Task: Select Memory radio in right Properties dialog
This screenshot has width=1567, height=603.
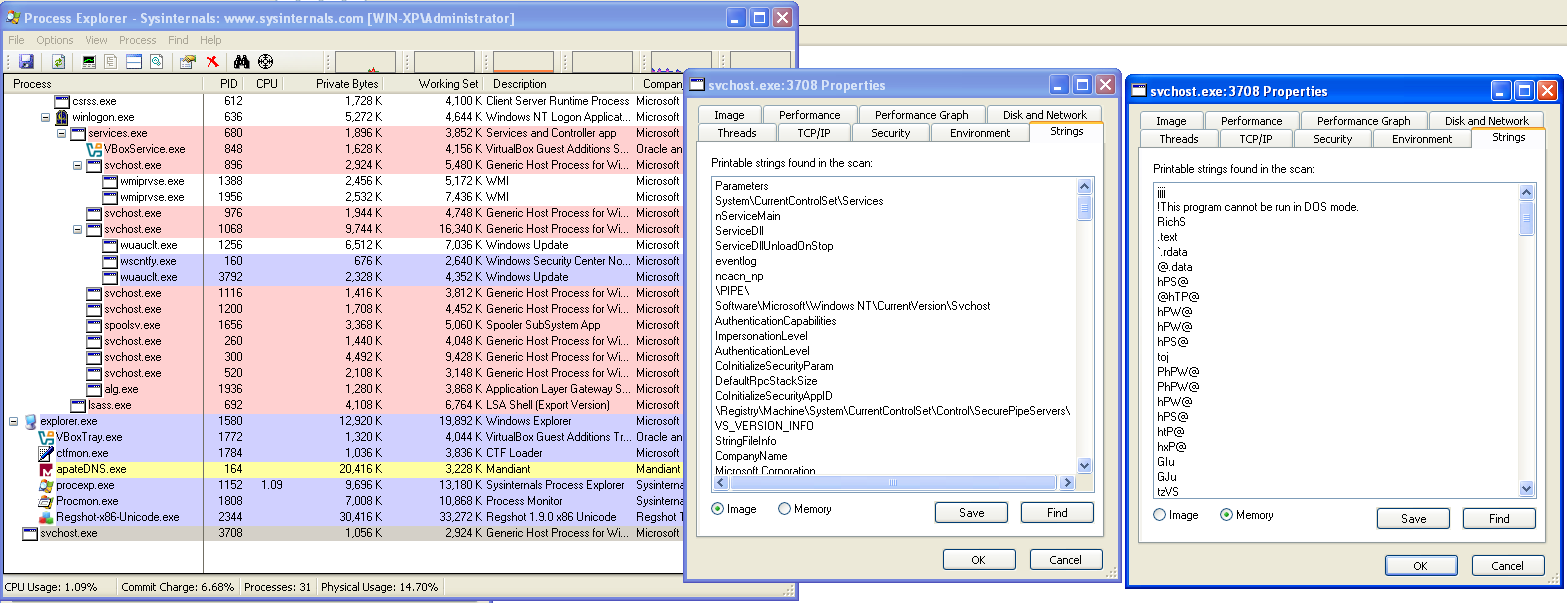Action: click(x=1227, y=515)
